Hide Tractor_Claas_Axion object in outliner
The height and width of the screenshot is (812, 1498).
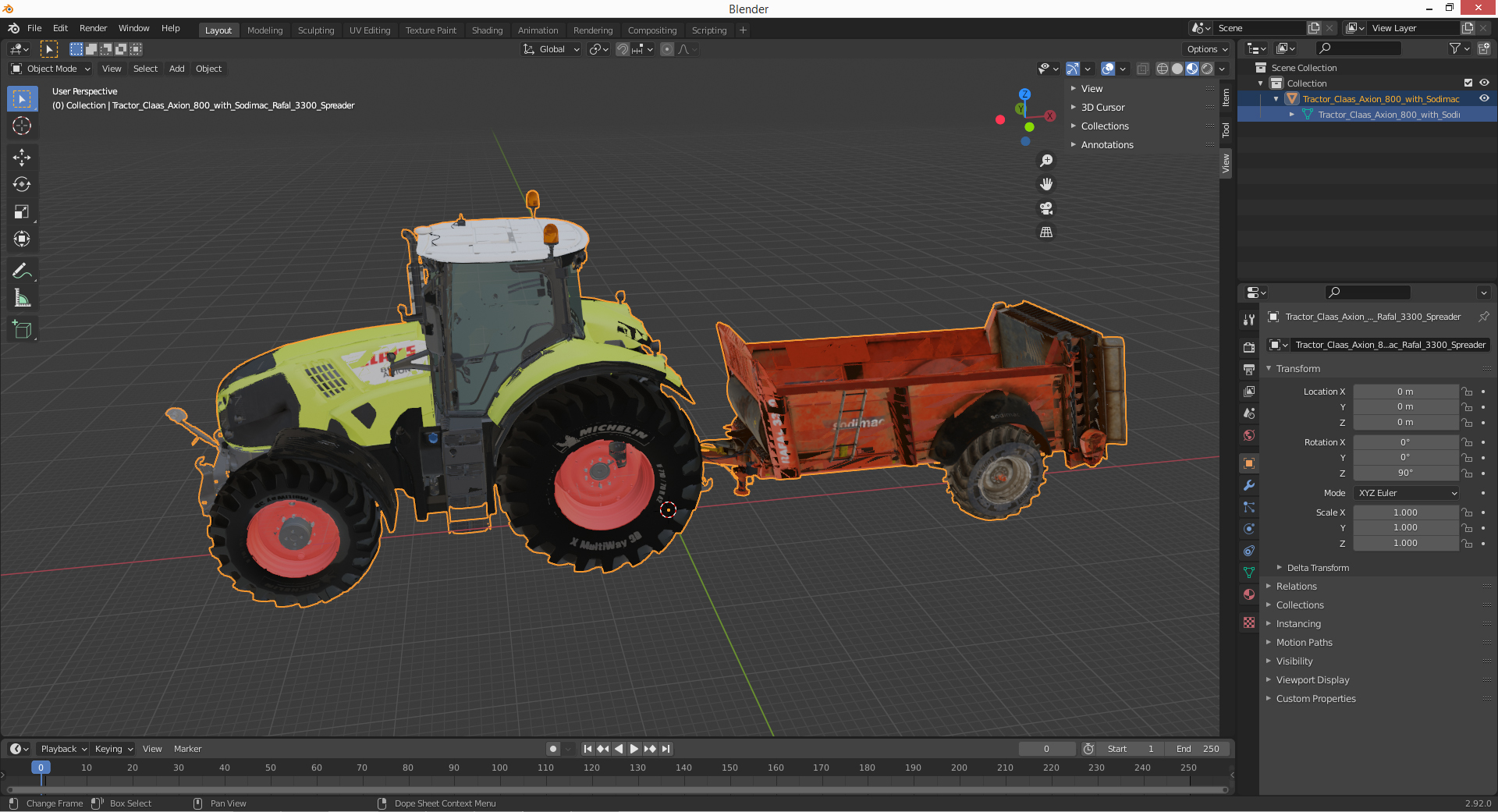1484,98
